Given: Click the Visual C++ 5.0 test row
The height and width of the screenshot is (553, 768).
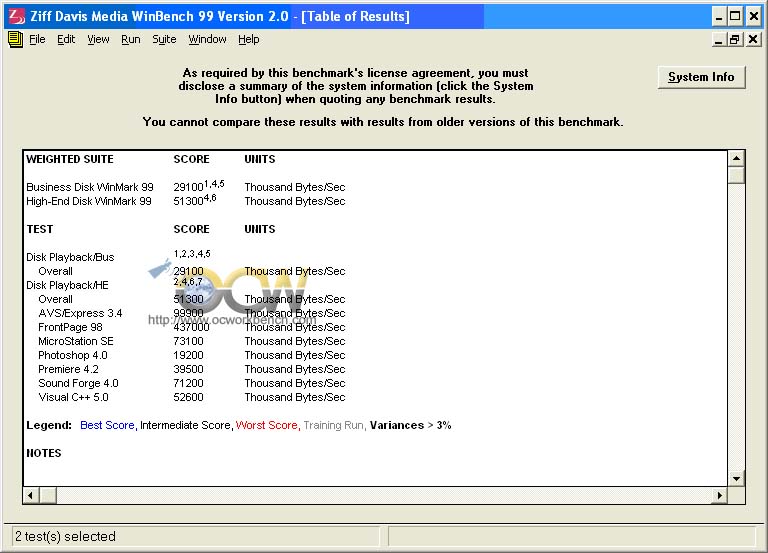Looking at the screenshot, I should (192, 397).
